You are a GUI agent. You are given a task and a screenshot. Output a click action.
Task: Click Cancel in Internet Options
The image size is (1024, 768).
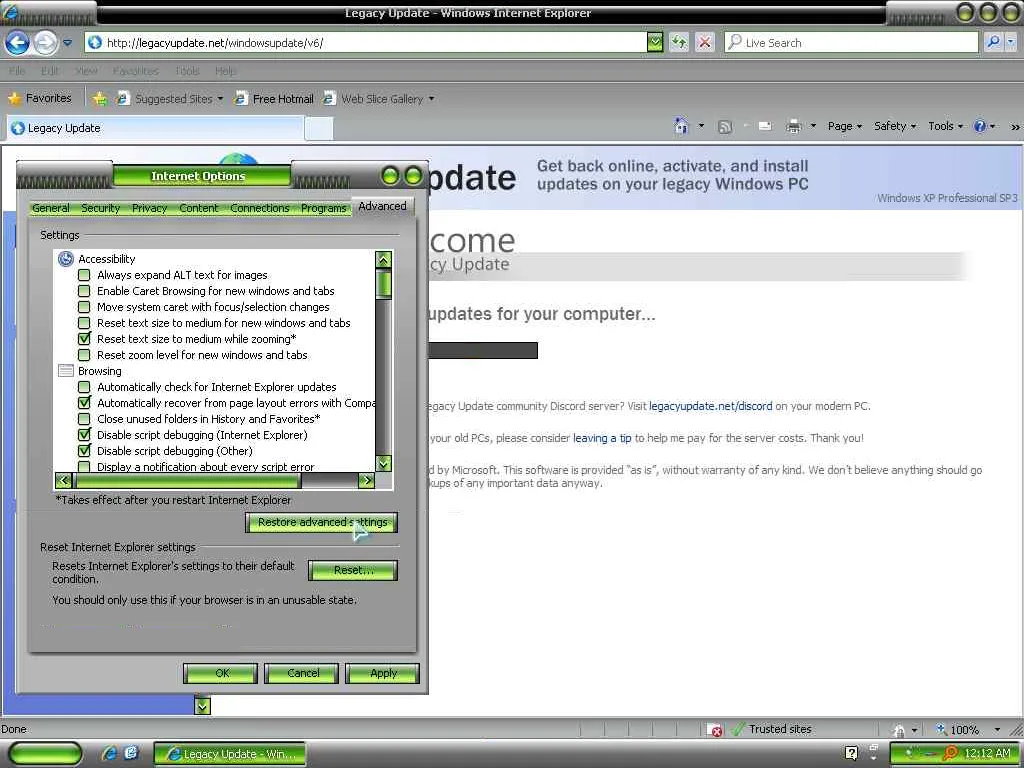[302, 673]
